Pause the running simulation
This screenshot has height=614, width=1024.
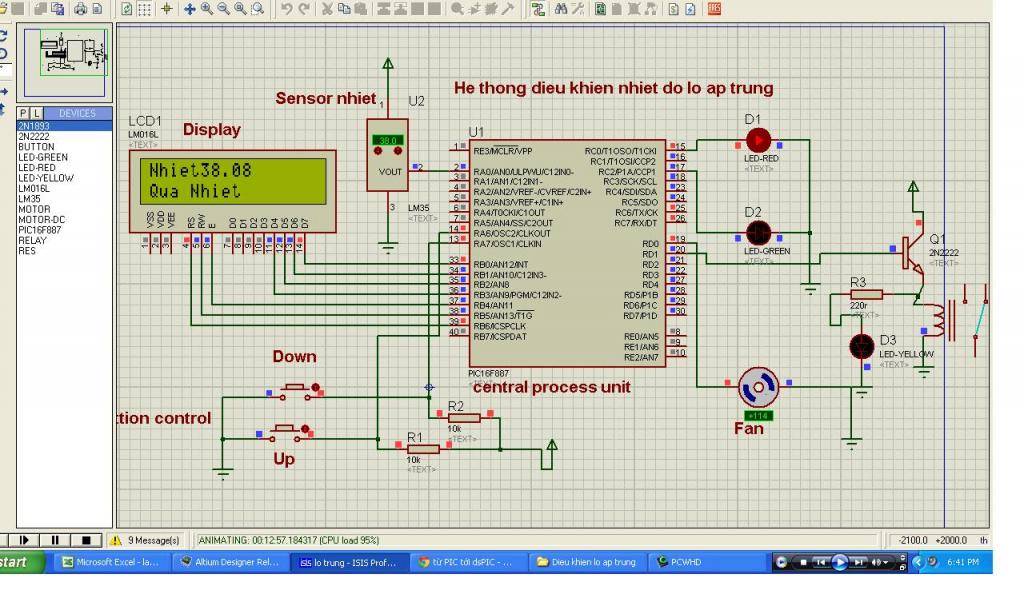pyautogui.click(x=56, y=541)
